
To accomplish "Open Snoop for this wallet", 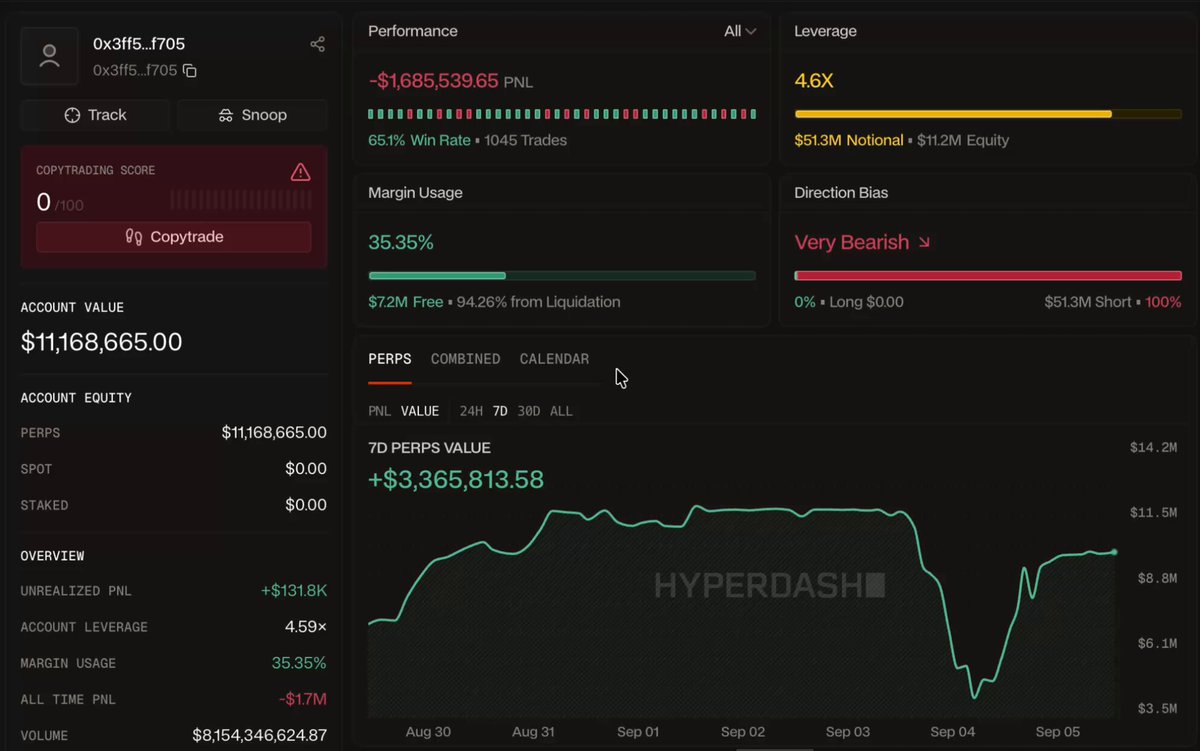I will pos(252,115).
